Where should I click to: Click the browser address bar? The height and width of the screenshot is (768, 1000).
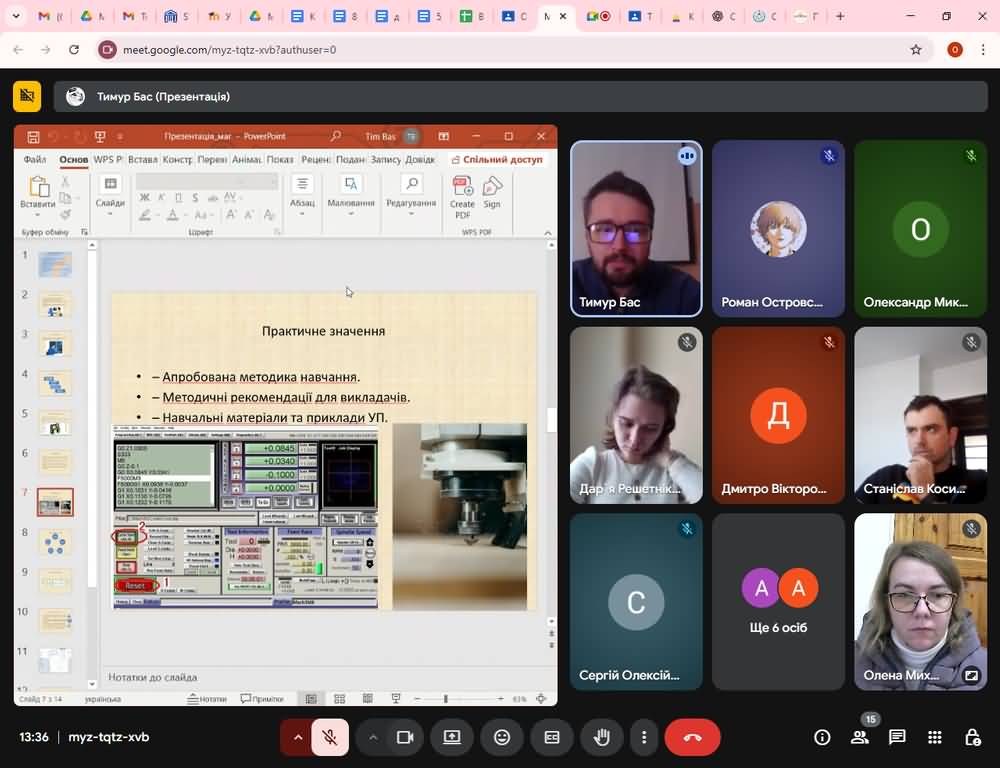500,50
